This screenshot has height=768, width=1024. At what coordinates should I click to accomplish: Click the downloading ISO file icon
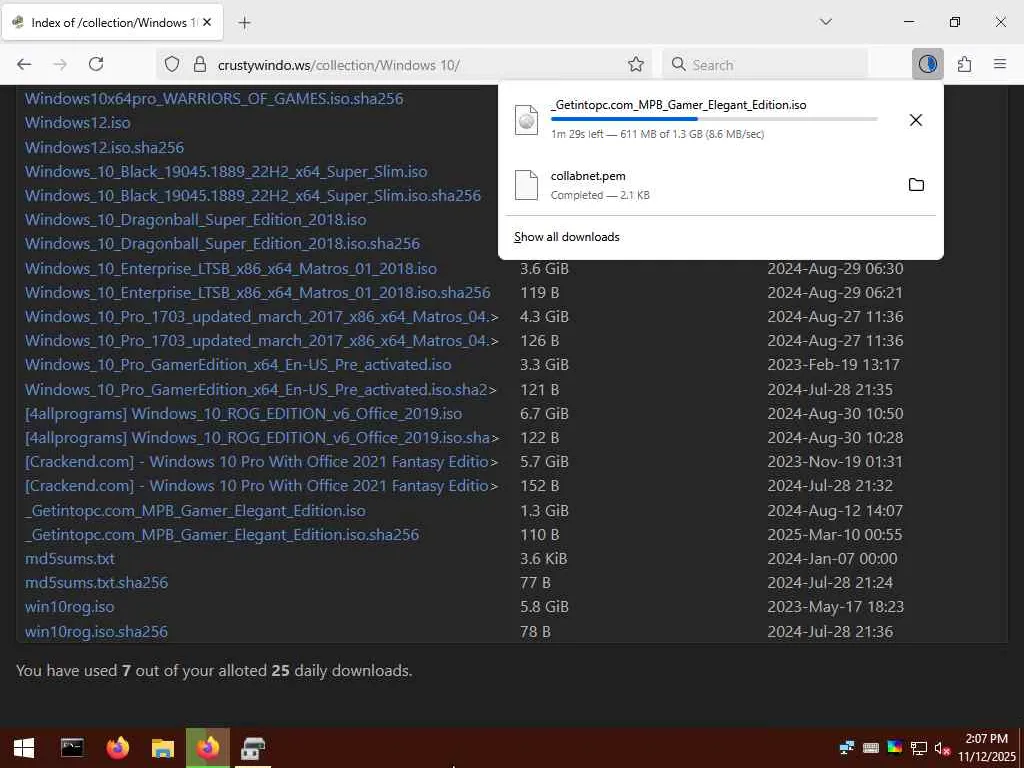[526, 120]
